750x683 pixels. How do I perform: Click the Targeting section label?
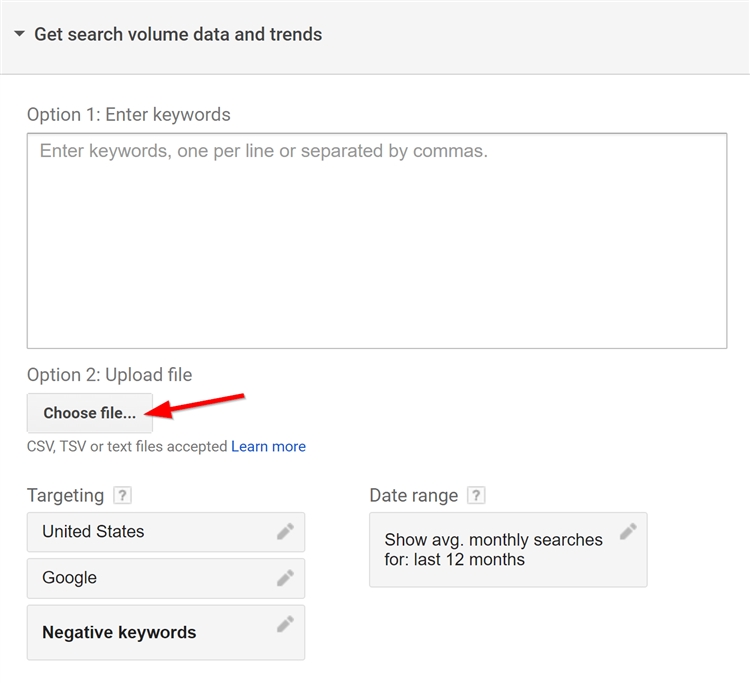65,496
